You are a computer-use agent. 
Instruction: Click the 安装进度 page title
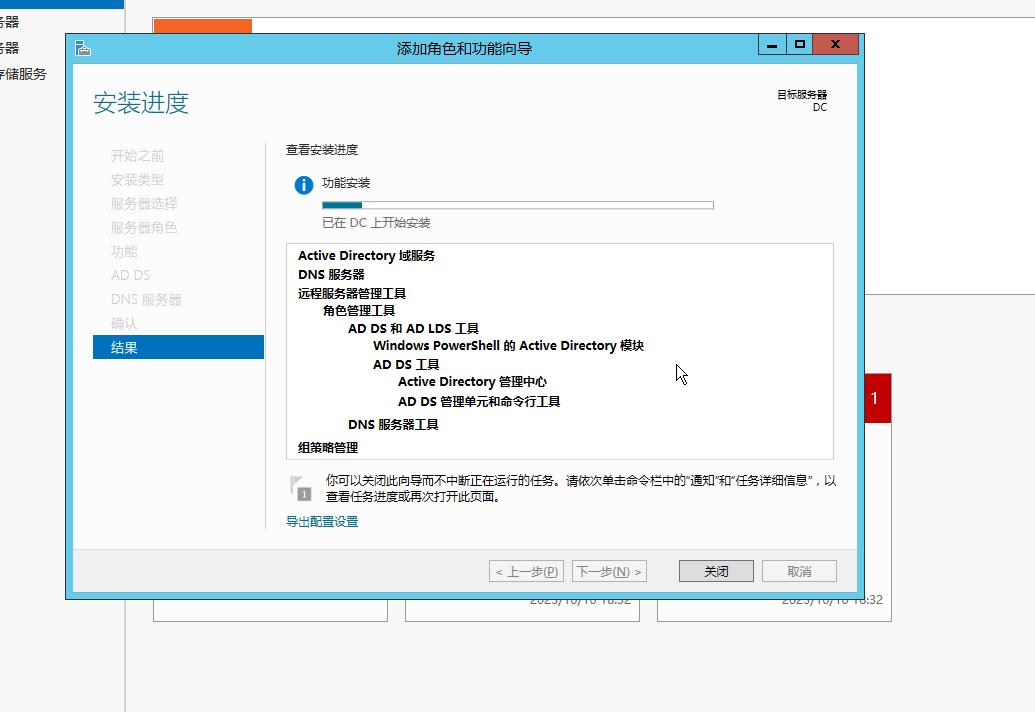(141, 104)
